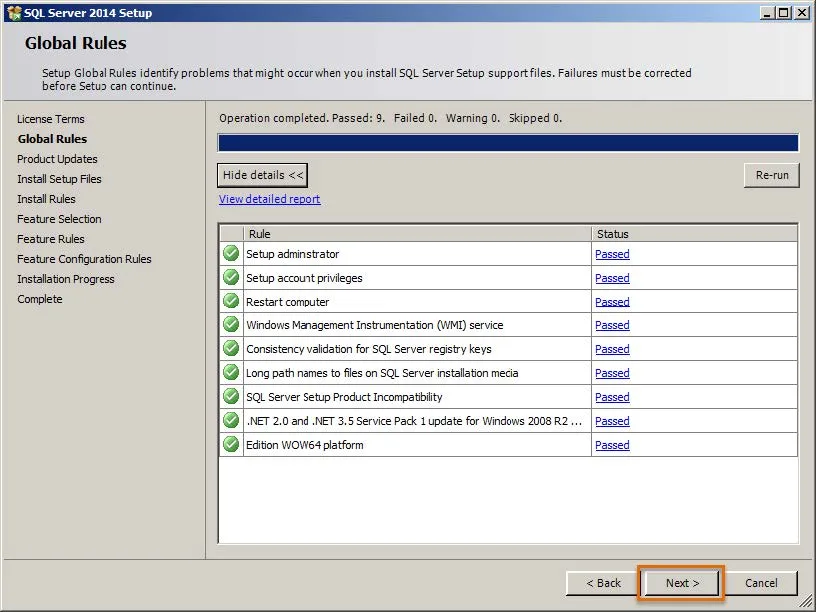Image resolution: width=816 pixels, height=612 pixels.
Task: Open Passed status for Setup administrator
Action: pyautogui.click(x=613, y=254)
